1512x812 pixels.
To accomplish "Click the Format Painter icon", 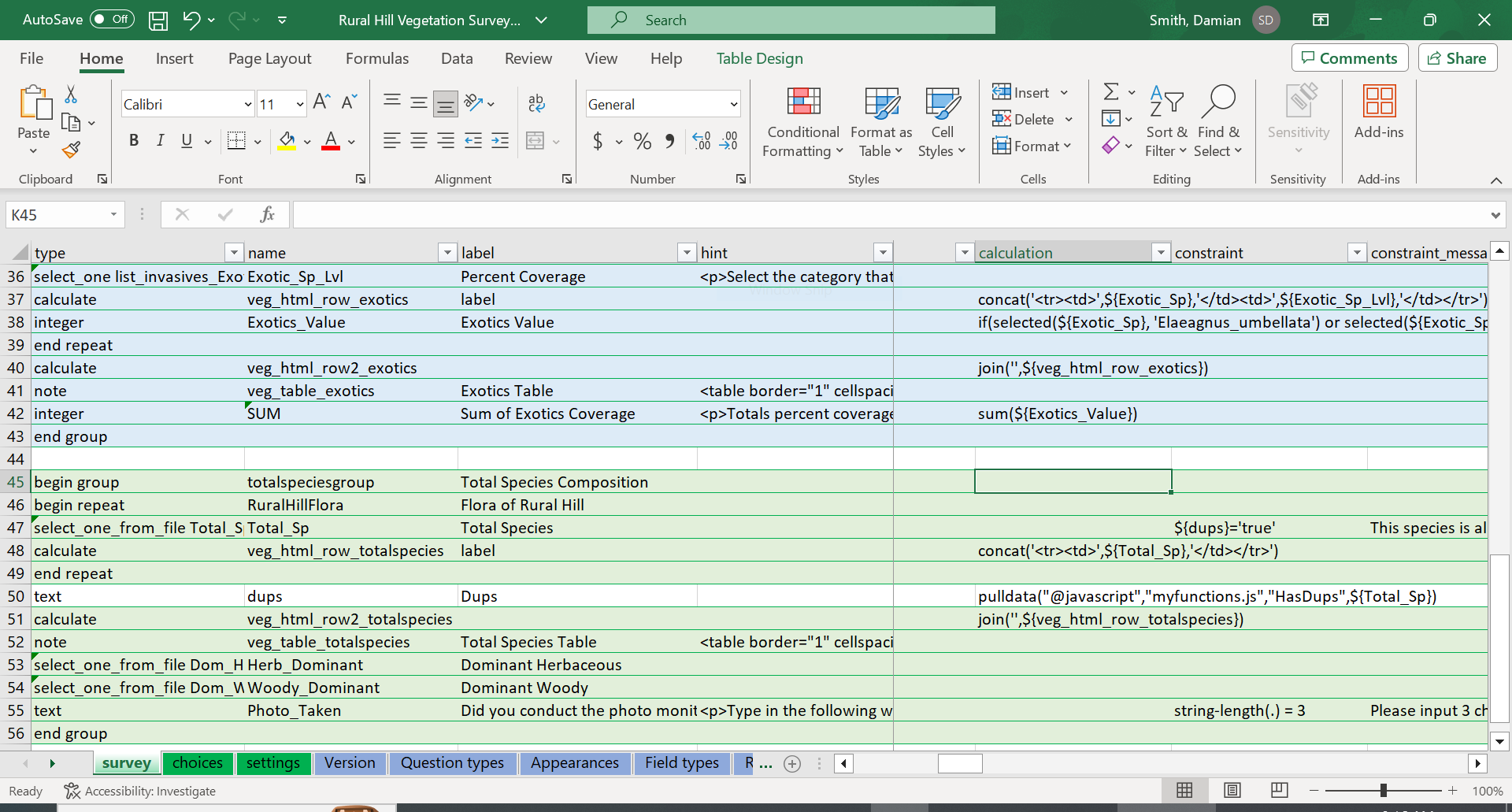I will (72, 150).
